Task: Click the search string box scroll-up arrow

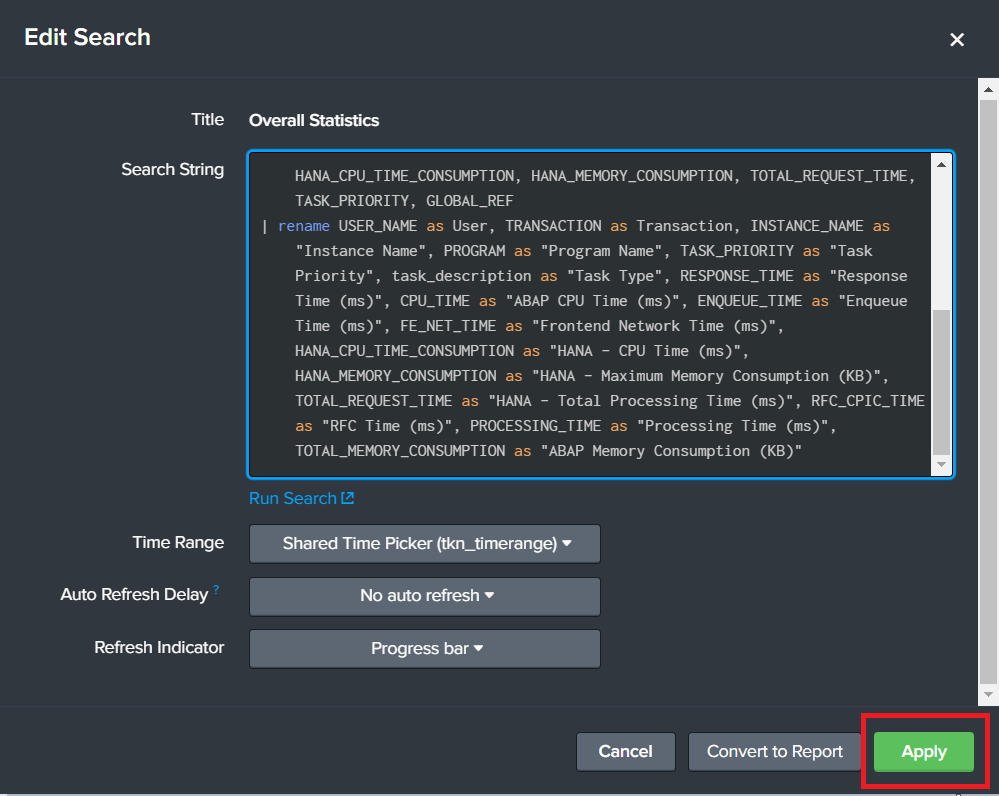Action: [x=941, y=163]
